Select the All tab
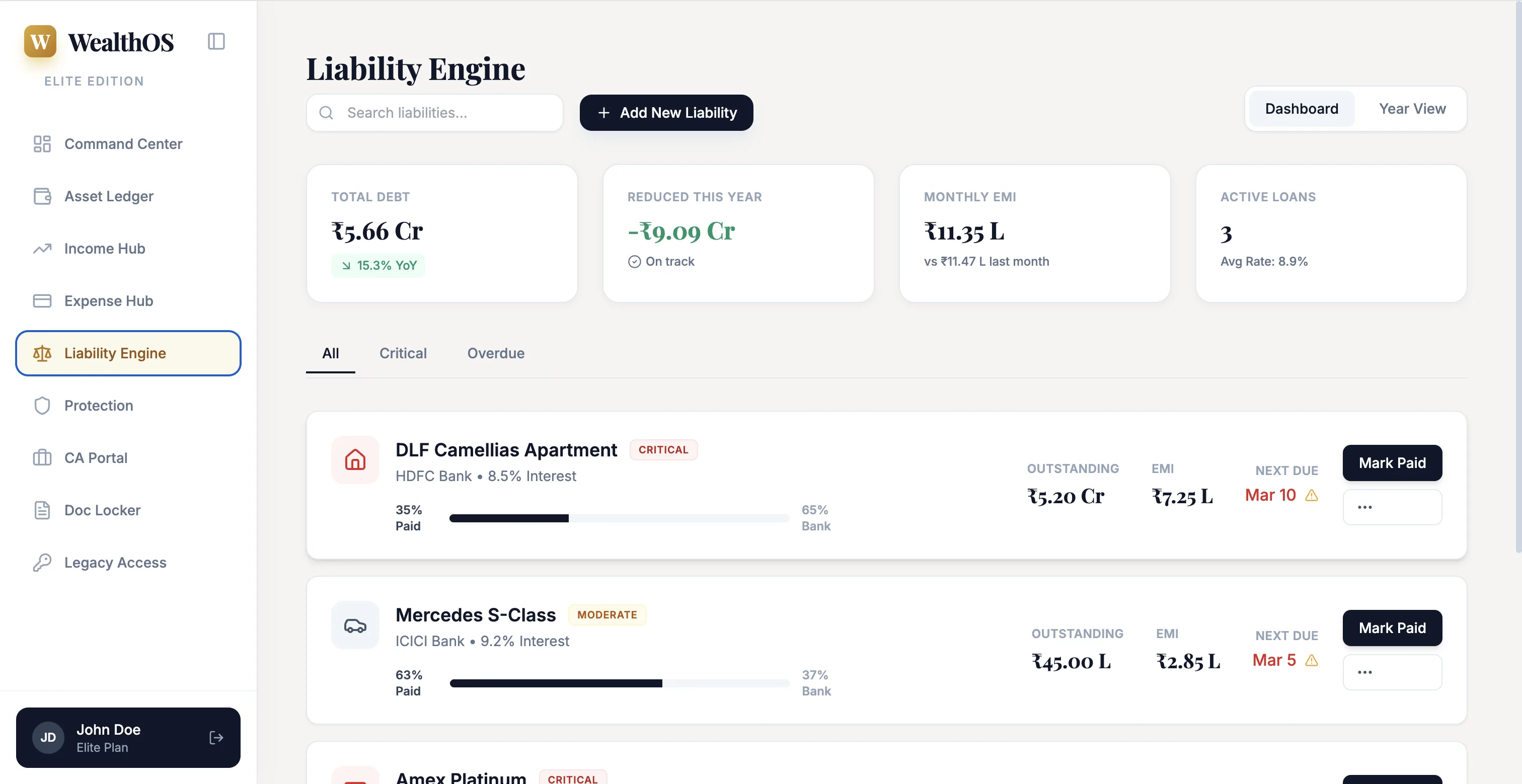The height and width of the screenshot is (784, 1522). pyautogui.click(x=330, y=353)
